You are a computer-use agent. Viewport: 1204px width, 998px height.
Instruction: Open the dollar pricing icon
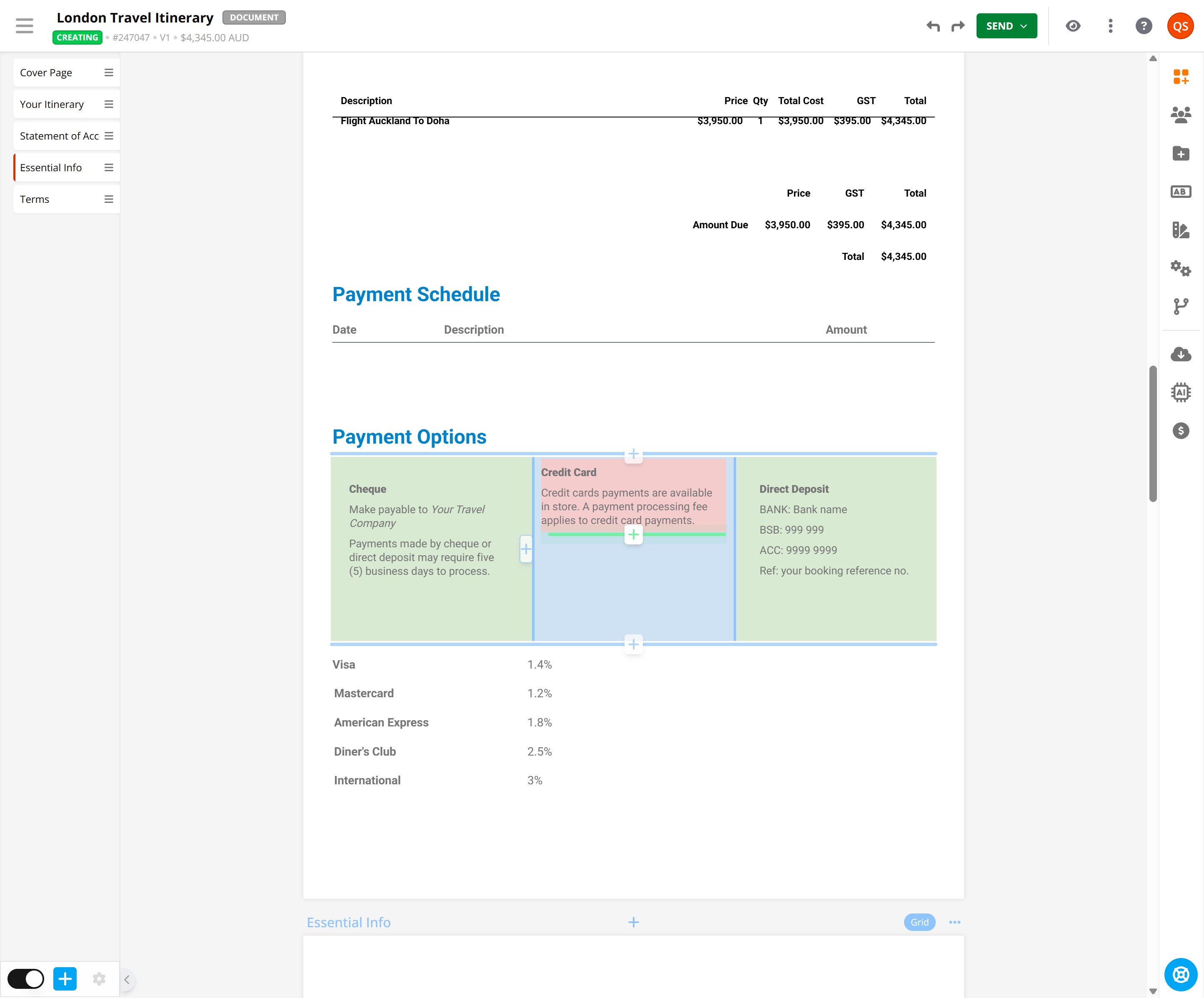pyautogui.click(x=1181, y=431)
